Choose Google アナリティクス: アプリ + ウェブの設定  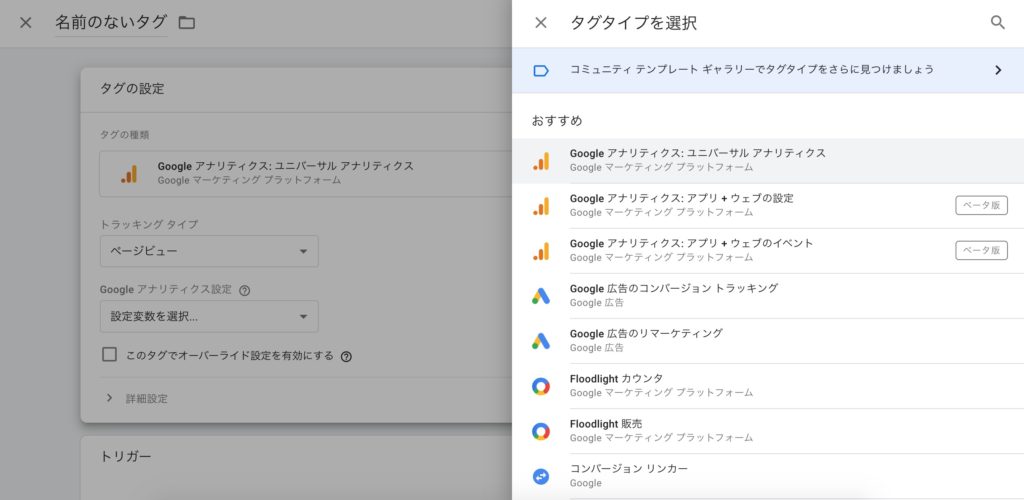click(681, 205)
